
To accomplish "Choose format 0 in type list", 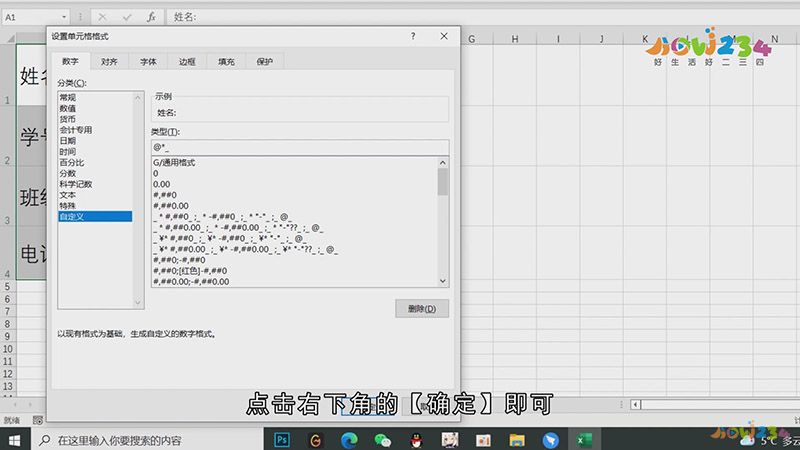I will [294, 173].
